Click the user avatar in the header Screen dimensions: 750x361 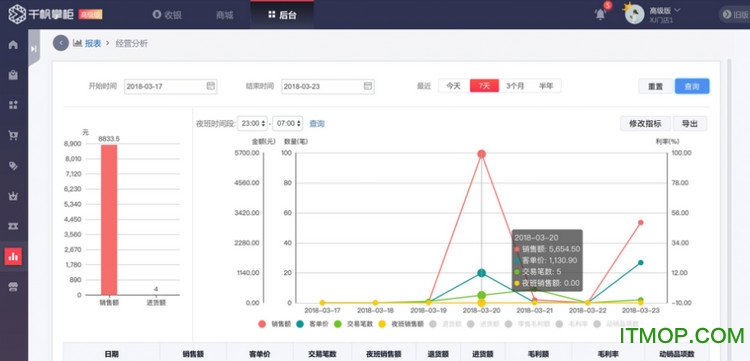pos(634,14)
